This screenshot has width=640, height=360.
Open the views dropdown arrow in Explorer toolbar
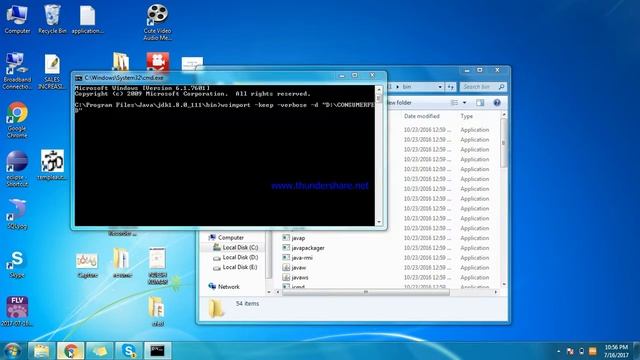click(x=464, y=103)
